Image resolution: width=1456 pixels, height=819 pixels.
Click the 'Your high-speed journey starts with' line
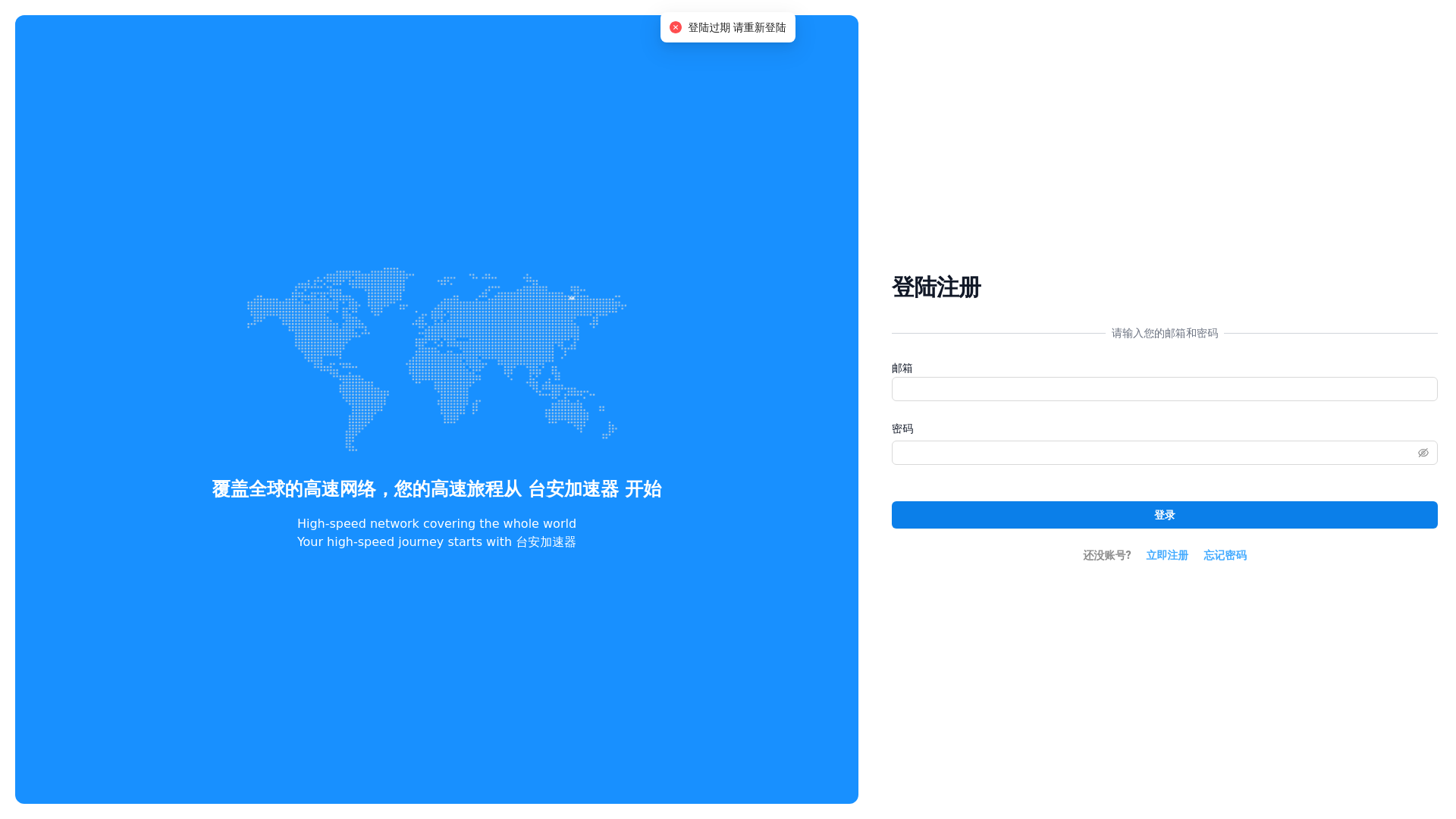coord(437,541)
